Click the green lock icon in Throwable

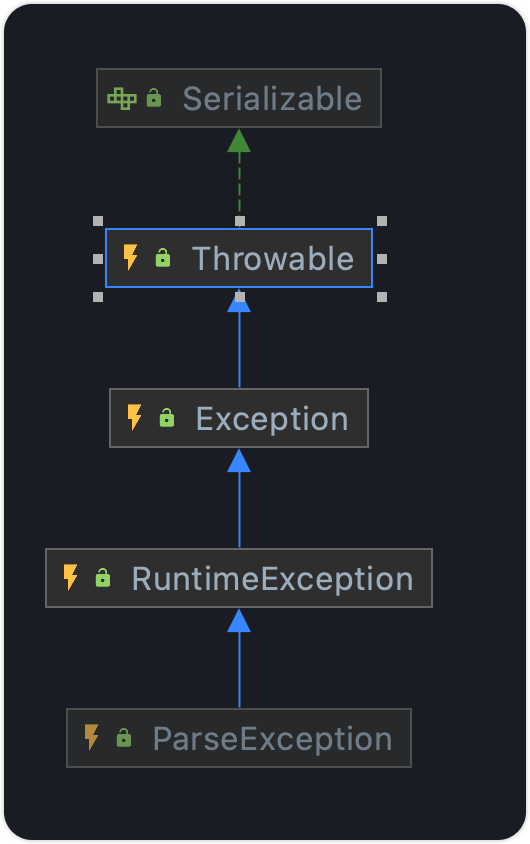click(163, 258)
